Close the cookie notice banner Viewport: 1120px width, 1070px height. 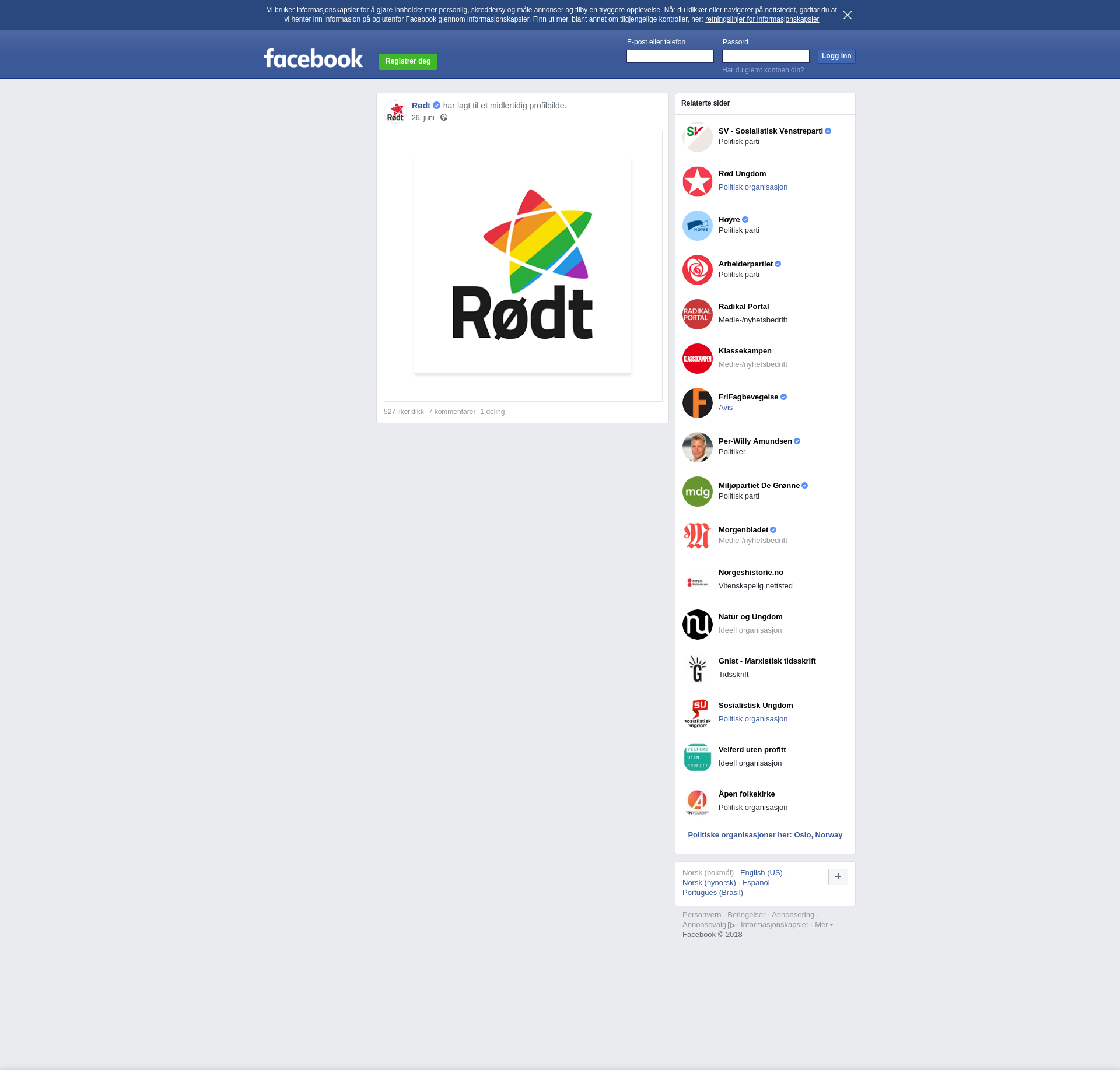[848, 15]
